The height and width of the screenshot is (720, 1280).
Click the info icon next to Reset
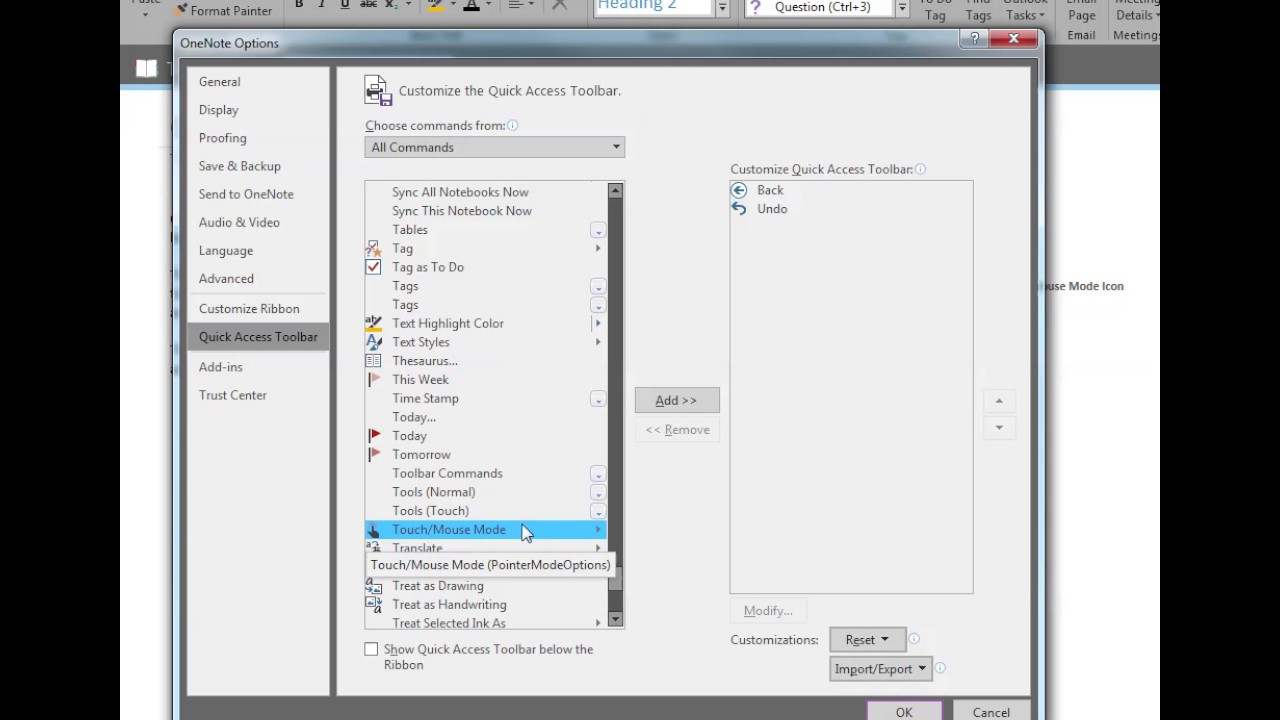point(914,639)
